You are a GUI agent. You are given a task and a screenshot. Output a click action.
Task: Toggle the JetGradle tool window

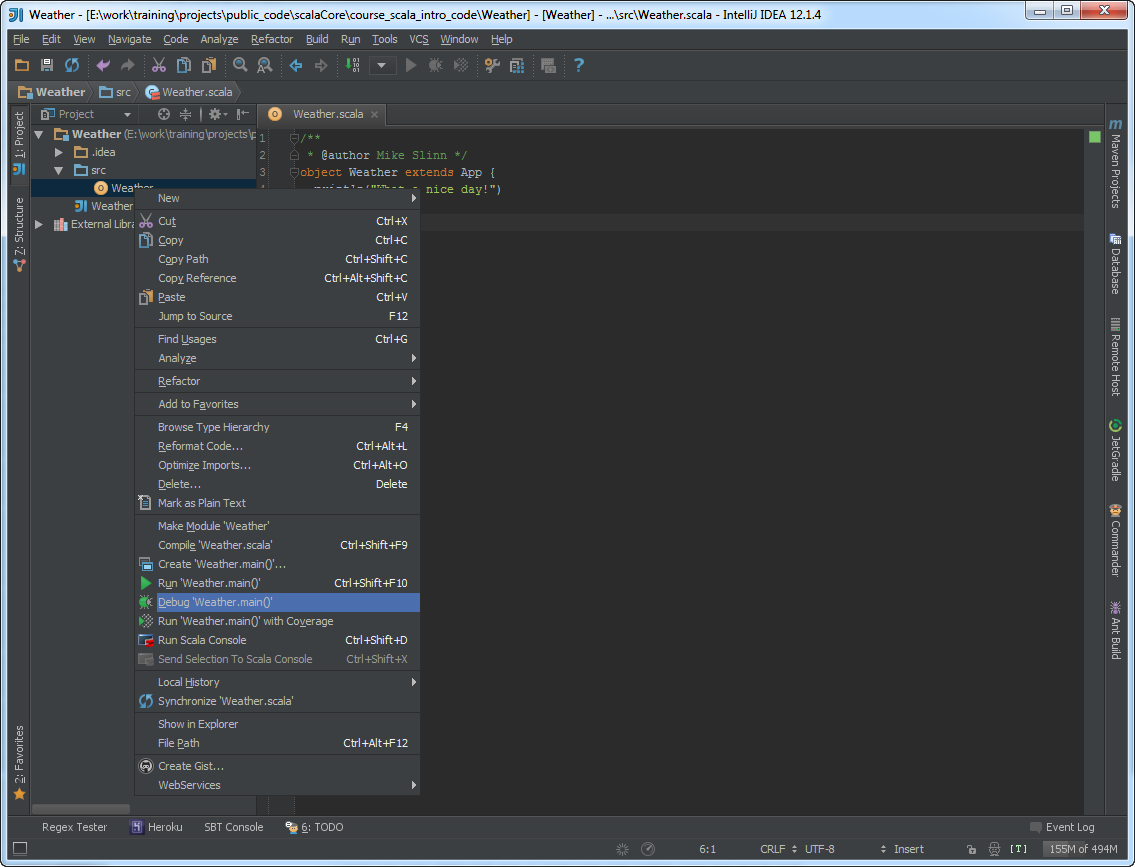[1115, 450]
